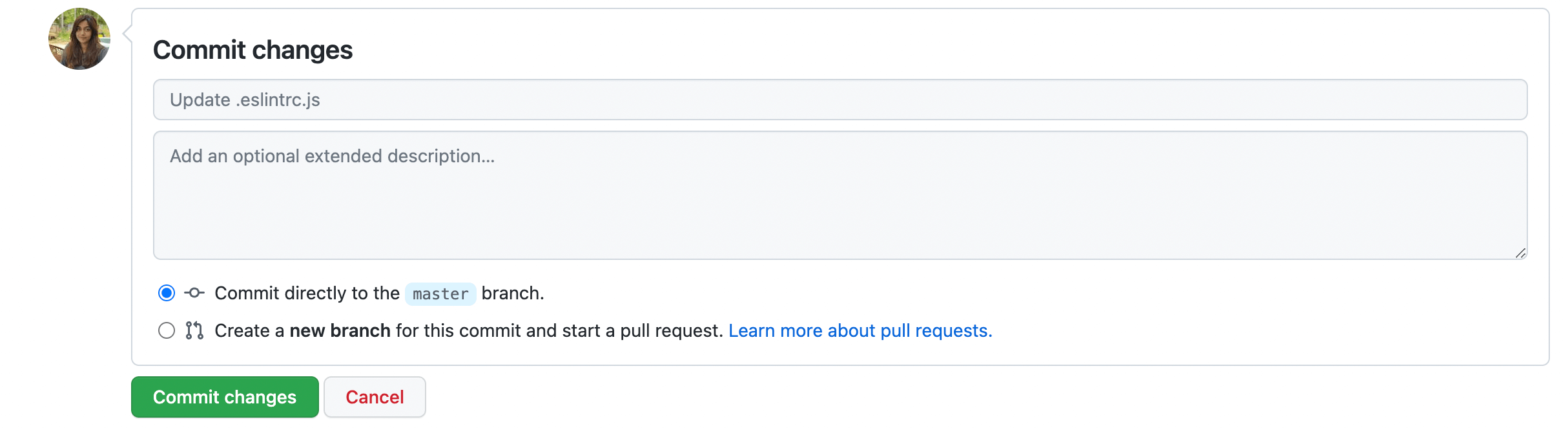
Task: Choose the radio to create a new branch
Action: click(x=167, y=330)
